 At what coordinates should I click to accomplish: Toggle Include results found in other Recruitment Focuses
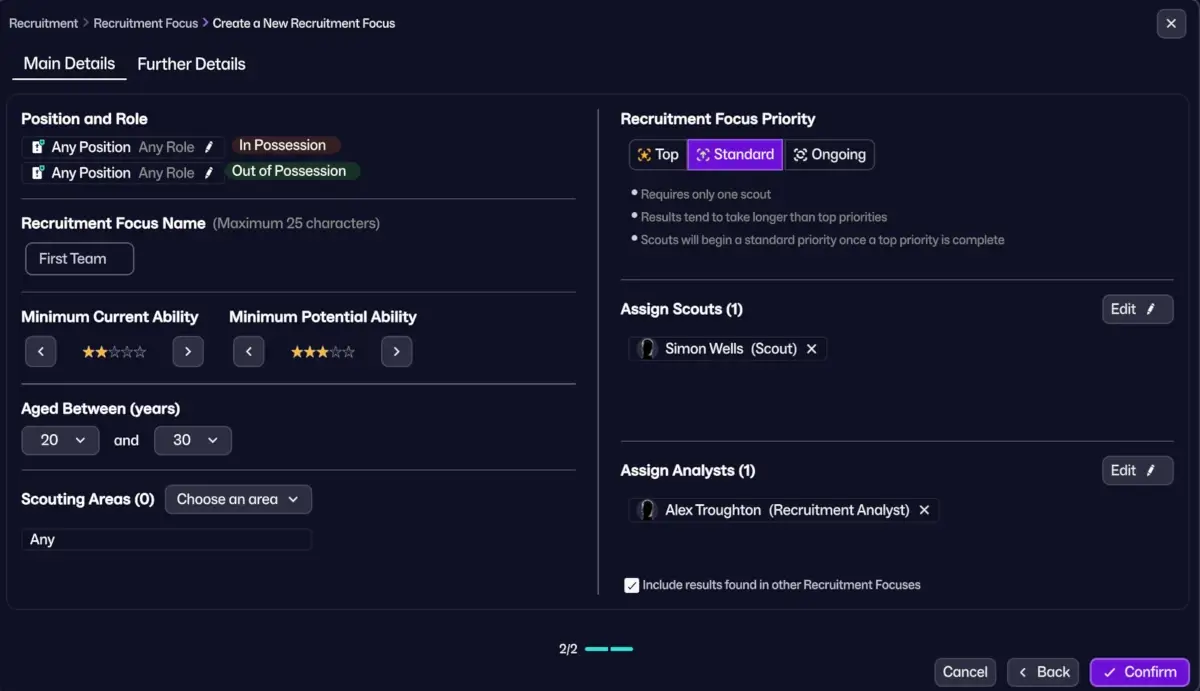631,585
